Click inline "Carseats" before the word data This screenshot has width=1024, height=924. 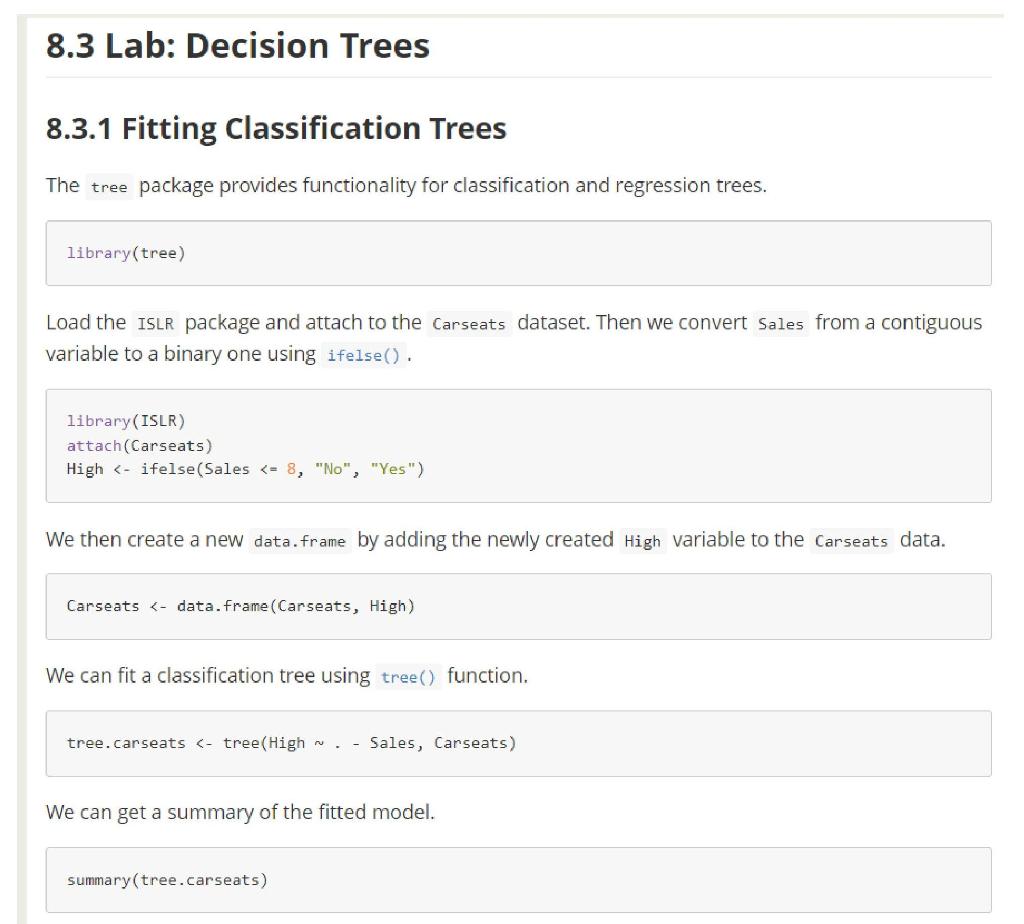click(x=851, y=541)
